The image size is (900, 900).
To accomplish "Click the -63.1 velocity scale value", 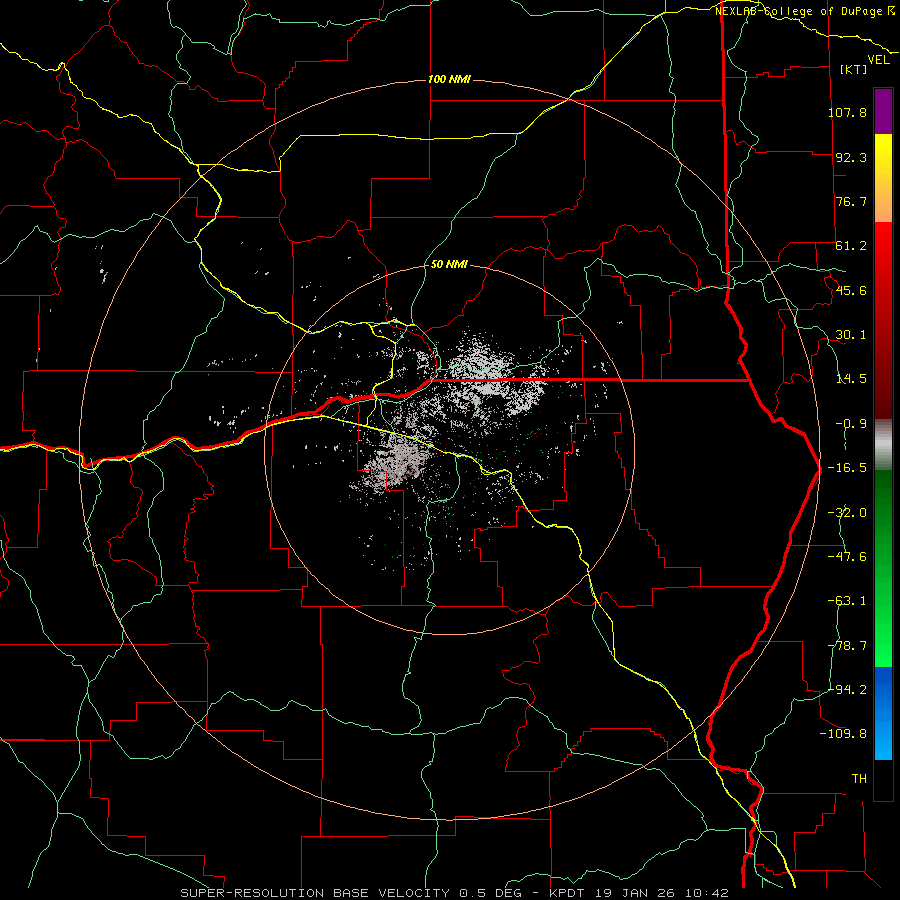I will coord(847,601).
